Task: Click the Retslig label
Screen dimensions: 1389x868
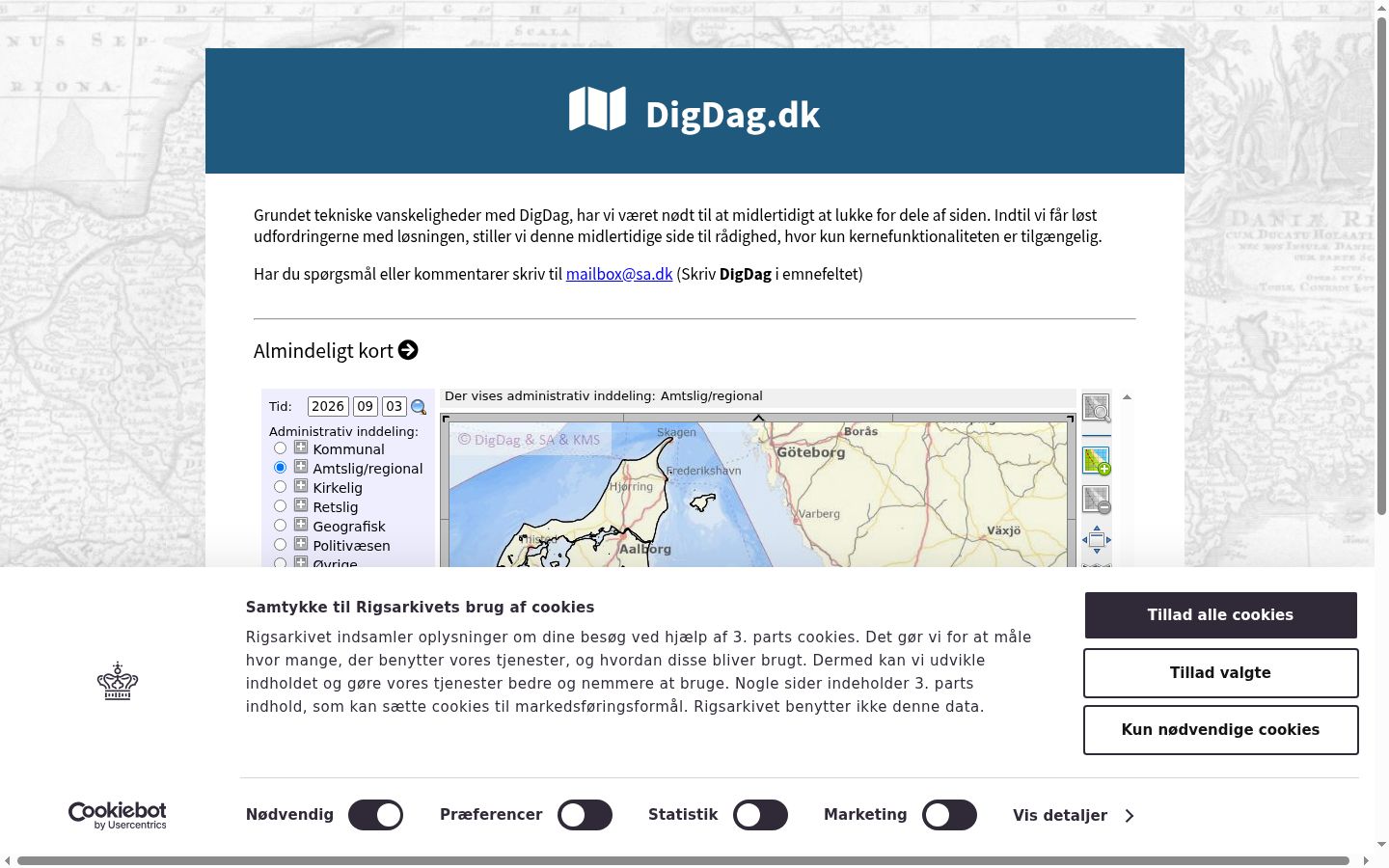Action: [x=335, y=507]
